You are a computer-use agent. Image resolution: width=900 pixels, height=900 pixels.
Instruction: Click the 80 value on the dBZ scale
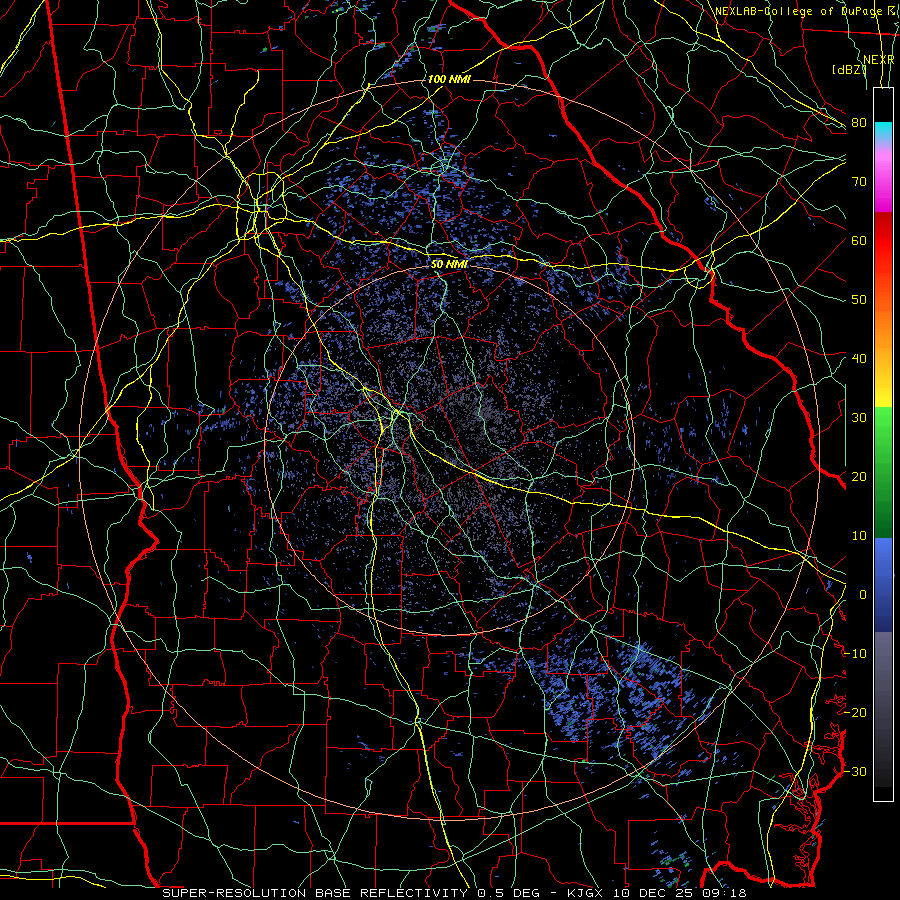point(859,123)
